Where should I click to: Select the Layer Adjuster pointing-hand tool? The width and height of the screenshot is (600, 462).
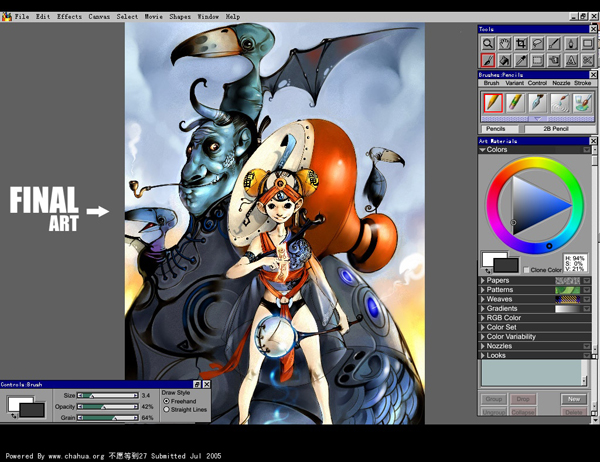click(x=554, y=60)
